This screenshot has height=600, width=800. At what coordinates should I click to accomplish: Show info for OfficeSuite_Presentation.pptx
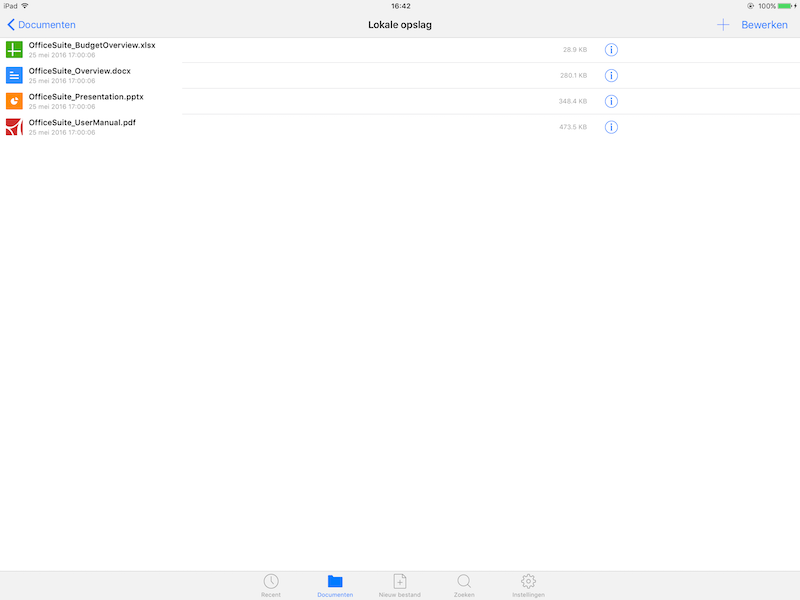coord(611,101)
